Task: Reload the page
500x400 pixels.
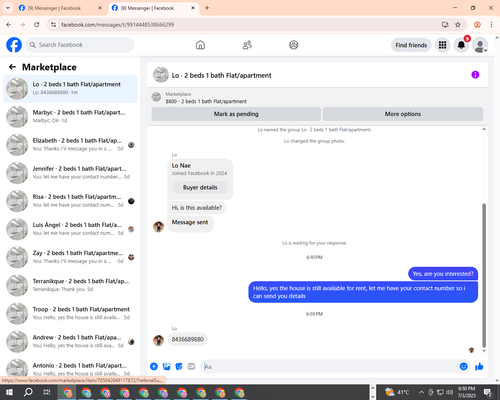Action: [x=37, y=25]
